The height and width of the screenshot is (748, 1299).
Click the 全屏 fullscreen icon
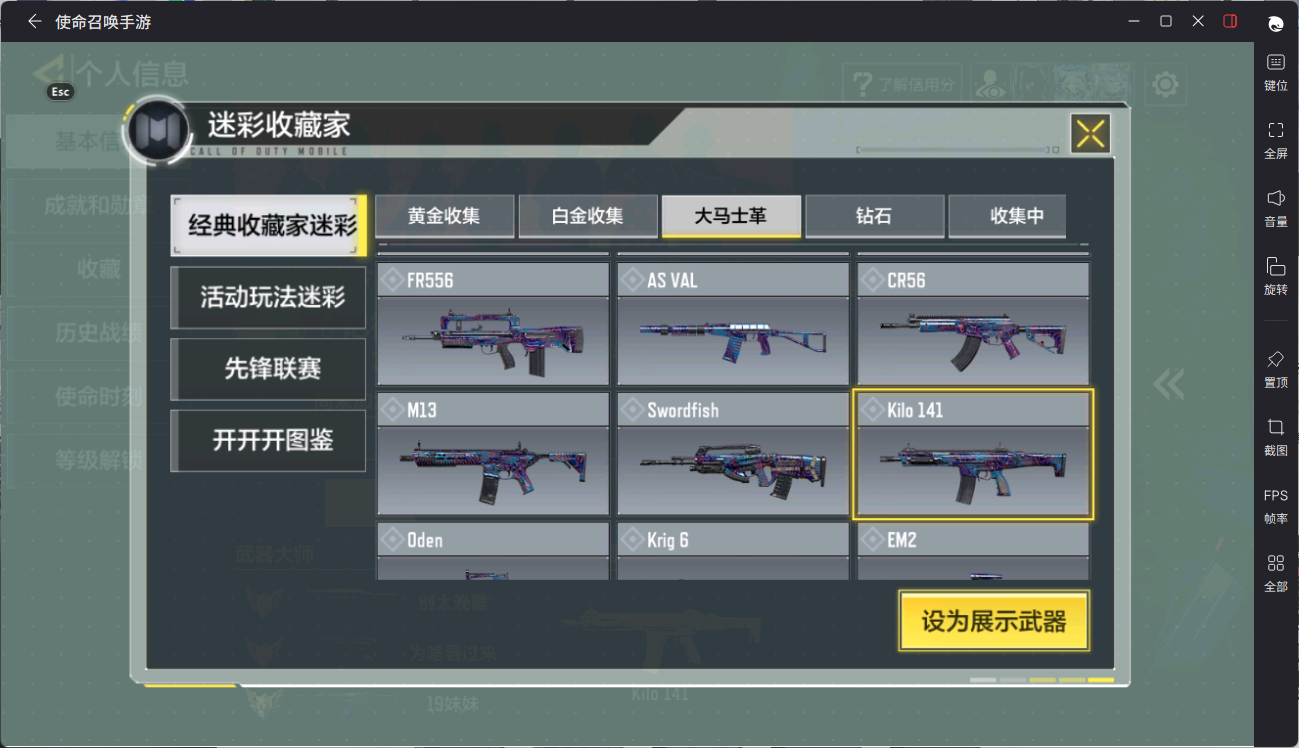pos(1275,141)
